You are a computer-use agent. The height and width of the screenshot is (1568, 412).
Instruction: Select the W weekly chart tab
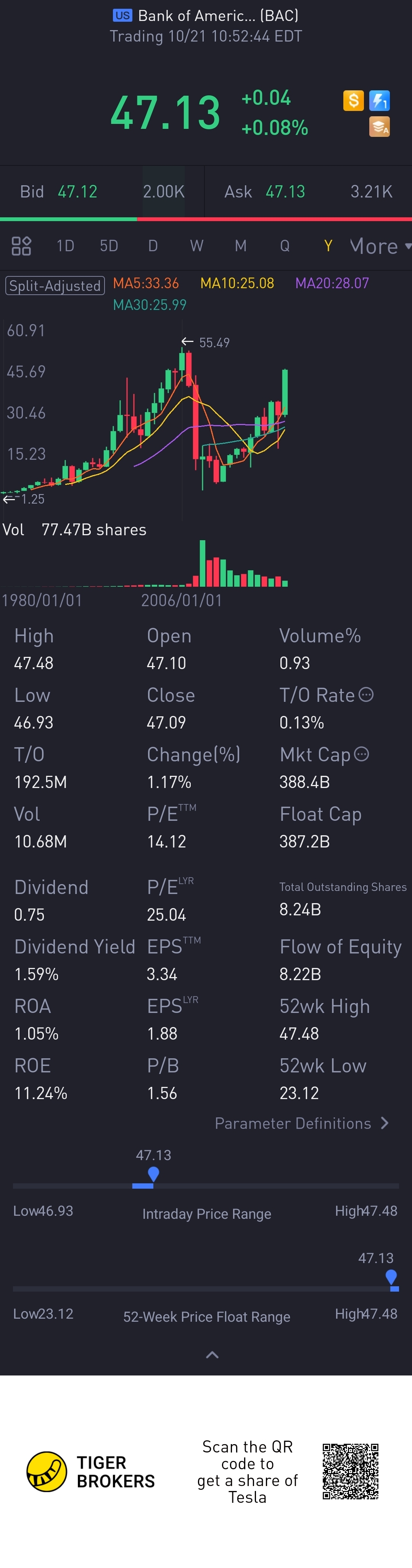coord(196,246)
